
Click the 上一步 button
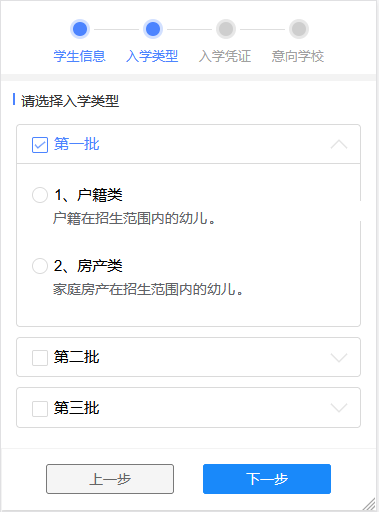point(110,479)
